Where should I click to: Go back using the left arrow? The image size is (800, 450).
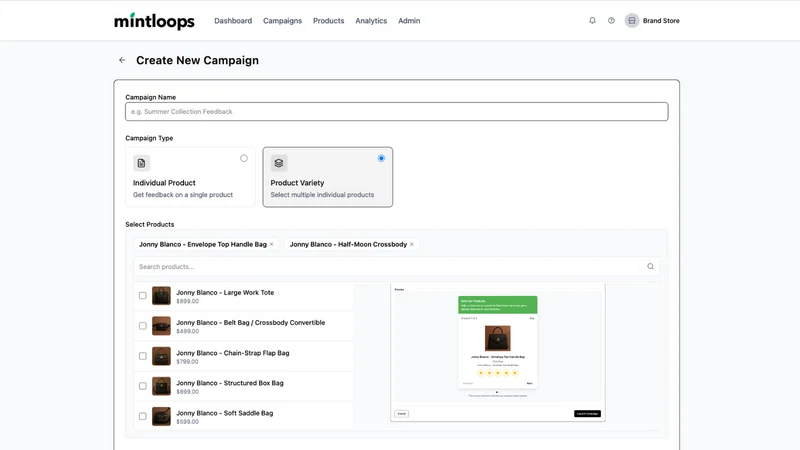pyautogui.click(x=122, y=60)
